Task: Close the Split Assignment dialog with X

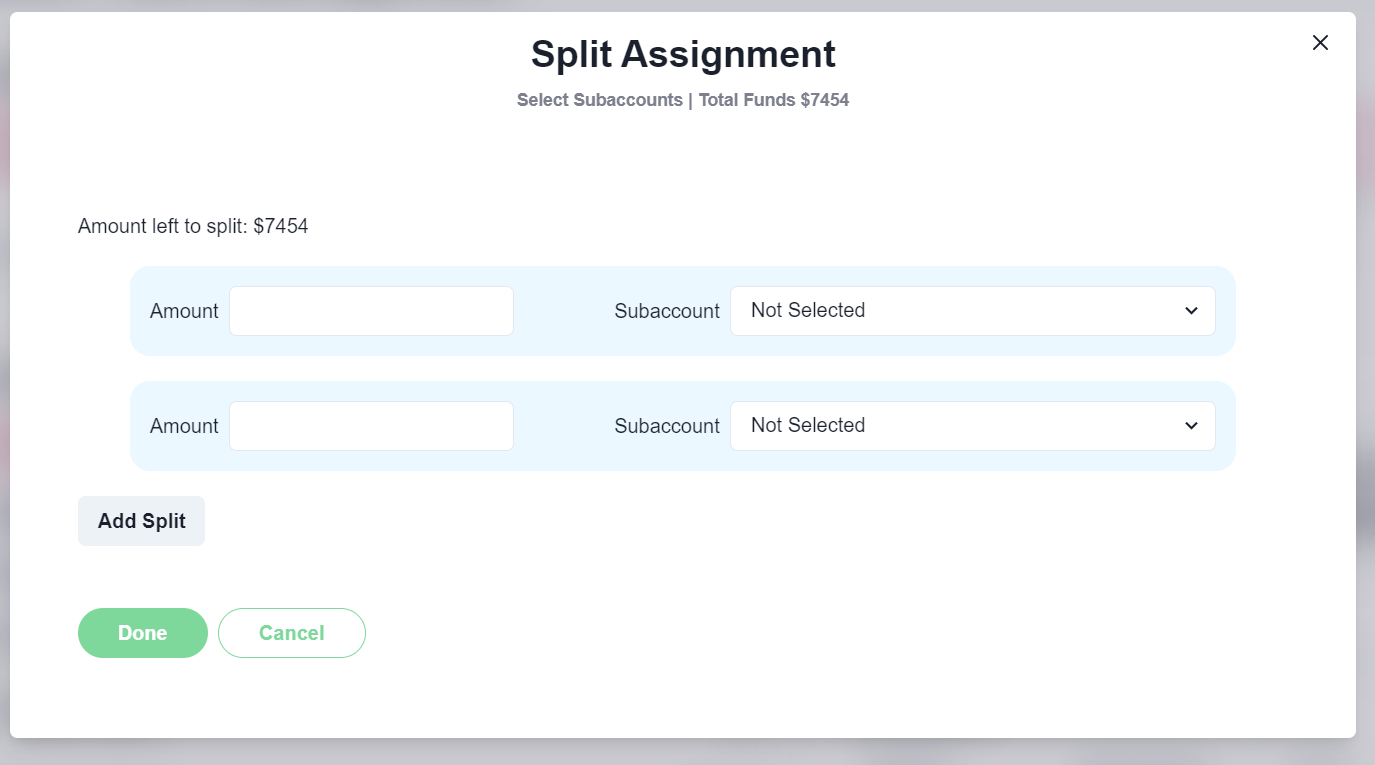Action: click(1320, 42)
